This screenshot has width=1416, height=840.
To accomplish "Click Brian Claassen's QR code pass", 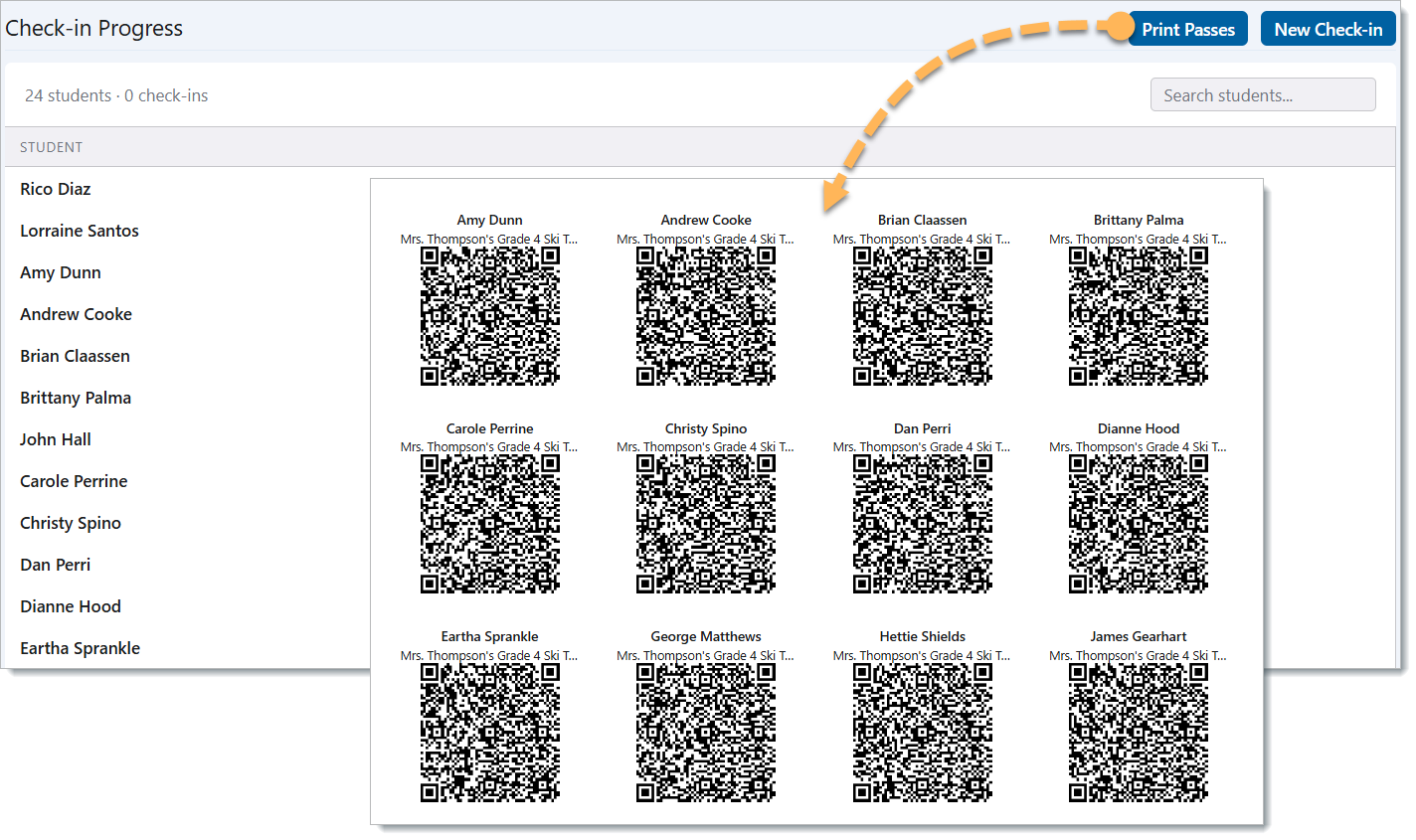I will [x=922, y=316].
